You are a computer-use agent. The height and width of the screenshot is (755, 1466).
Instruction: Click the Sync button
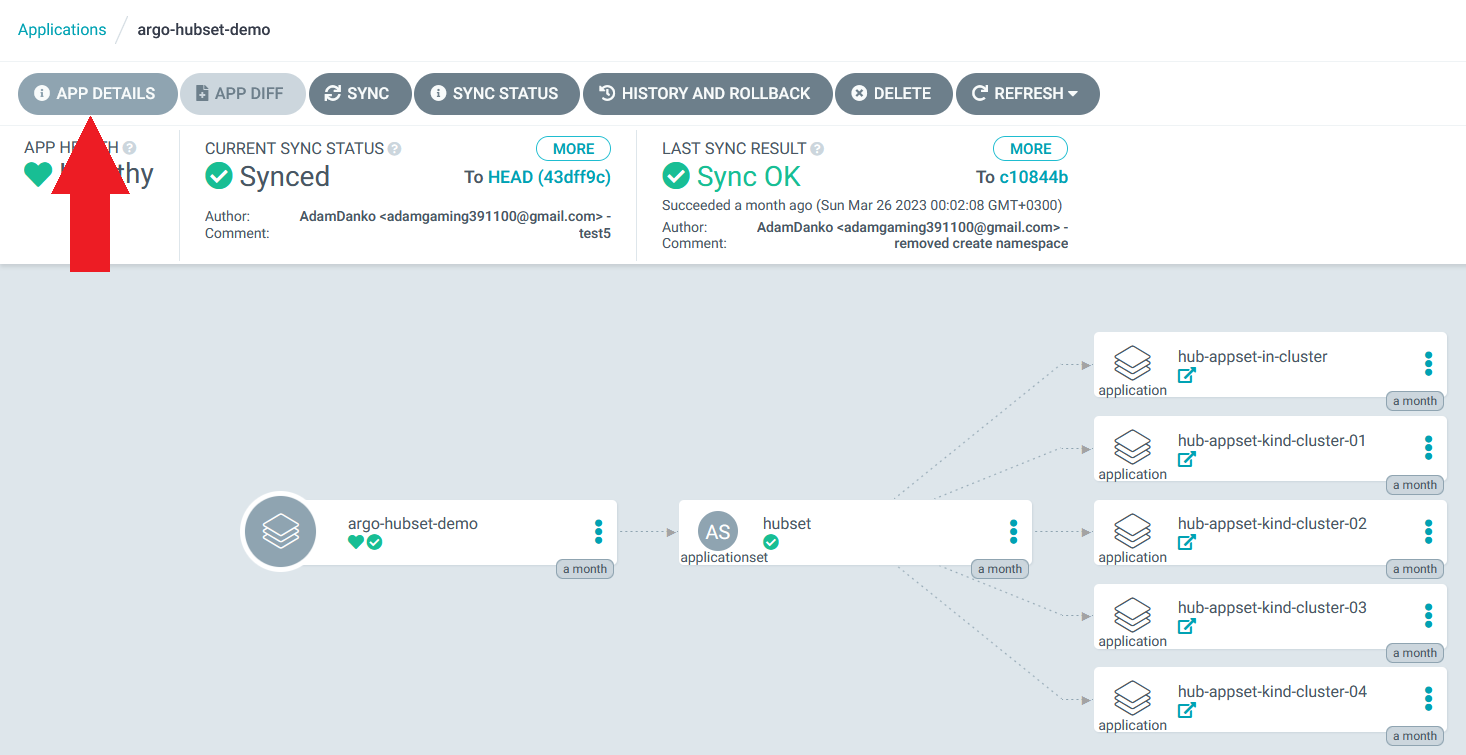(x=360, y=94)
